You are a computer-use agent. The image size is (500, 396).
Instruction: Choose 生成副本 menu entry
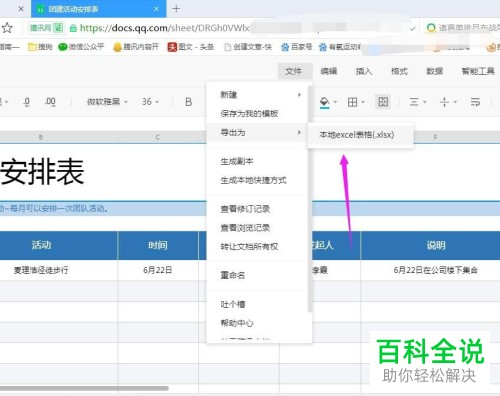(257, 162)
